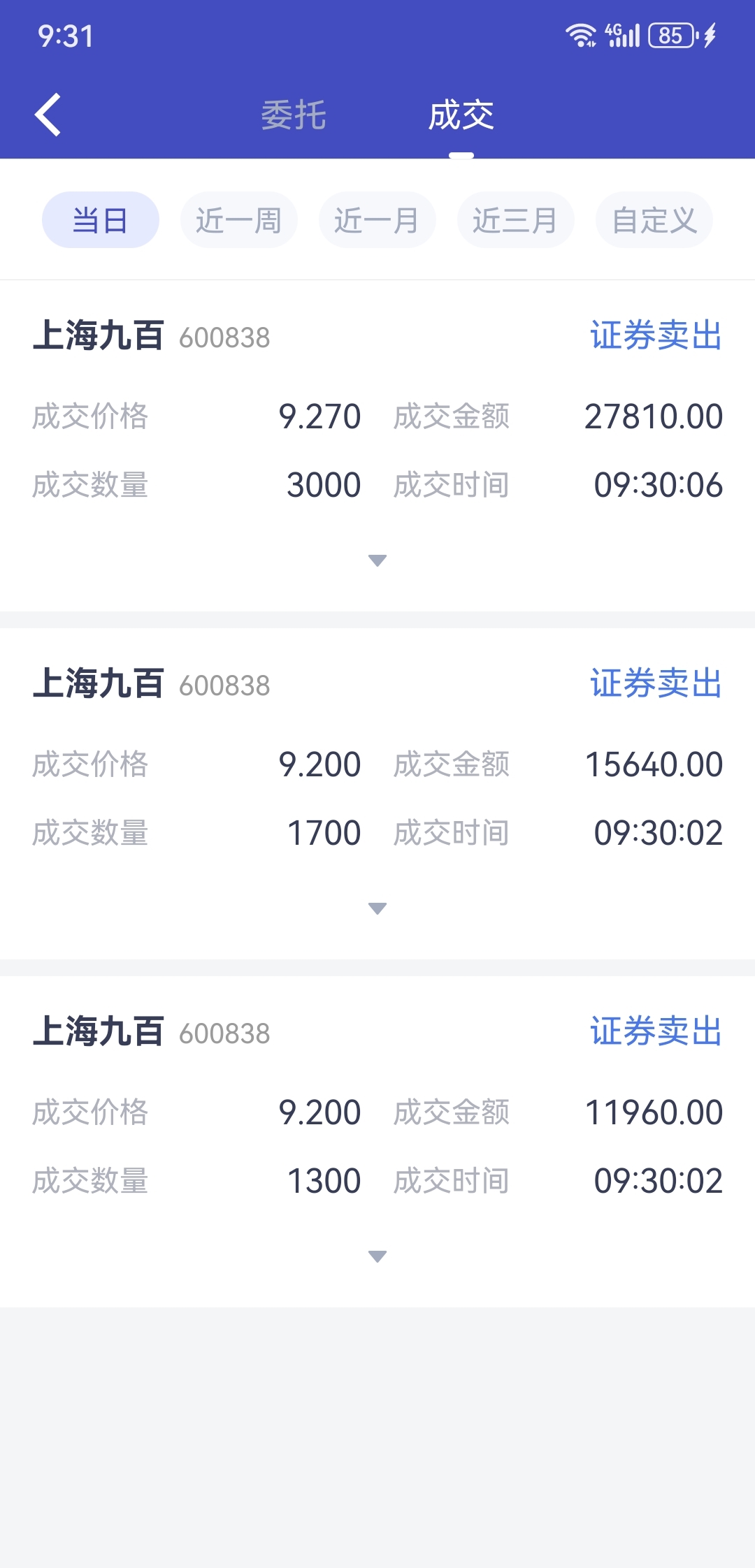755x1568 pixels.
Task: Expand the 1300-share trade record
Action: tap(377, 1256)
